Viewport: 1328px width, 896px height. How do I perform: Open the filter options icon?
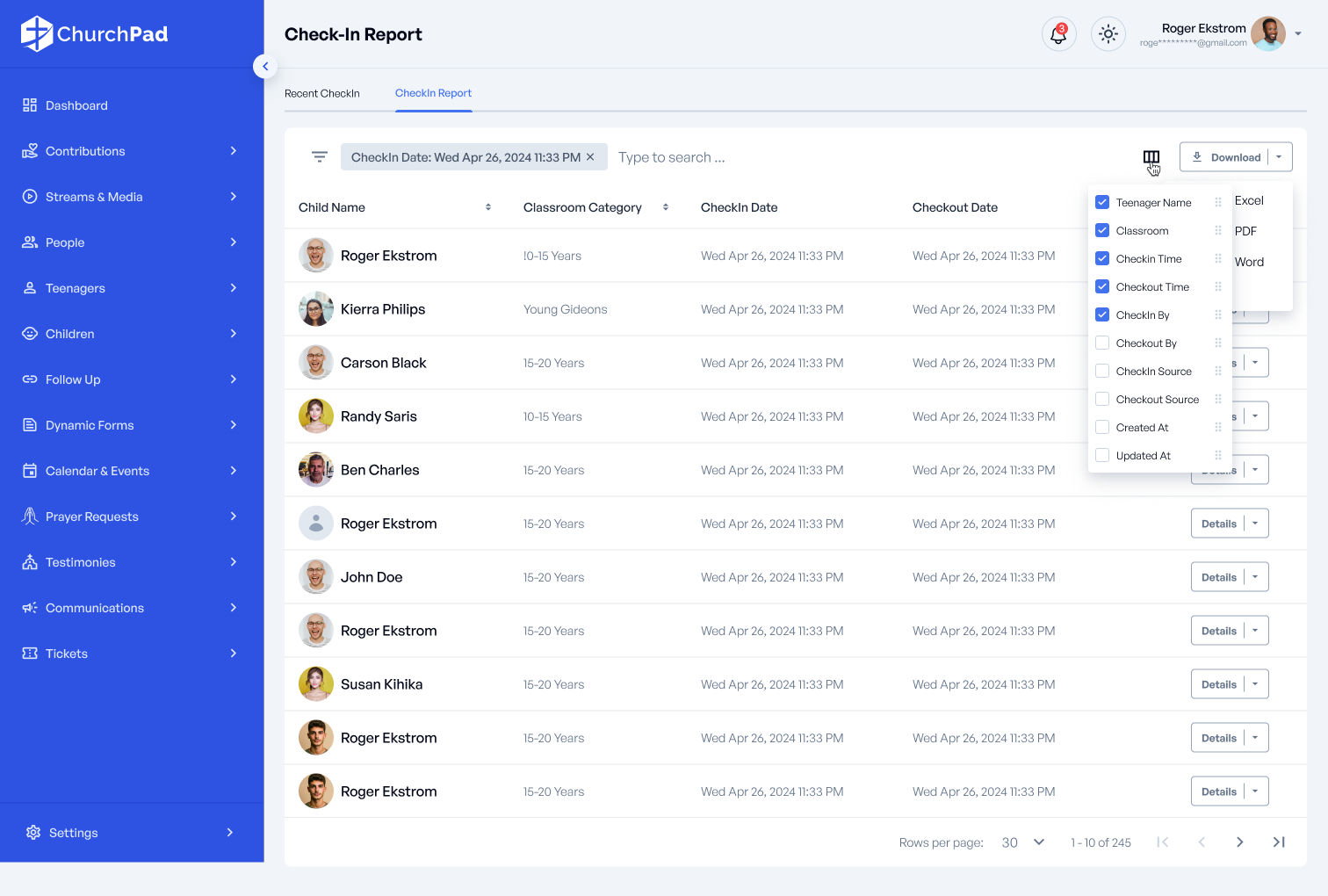click(x=320, y=157)
